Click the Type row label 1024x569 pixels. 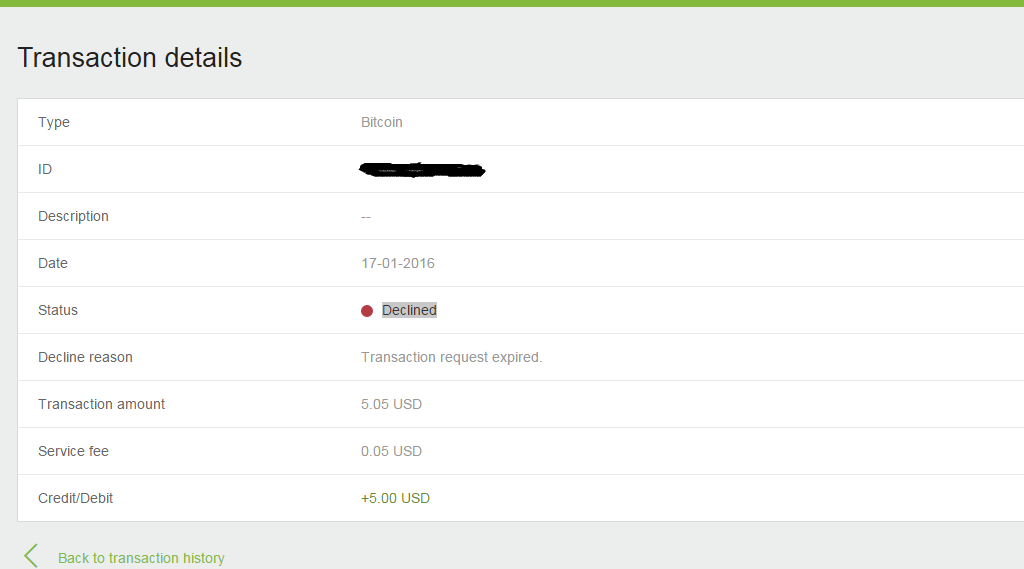point(54,123)
